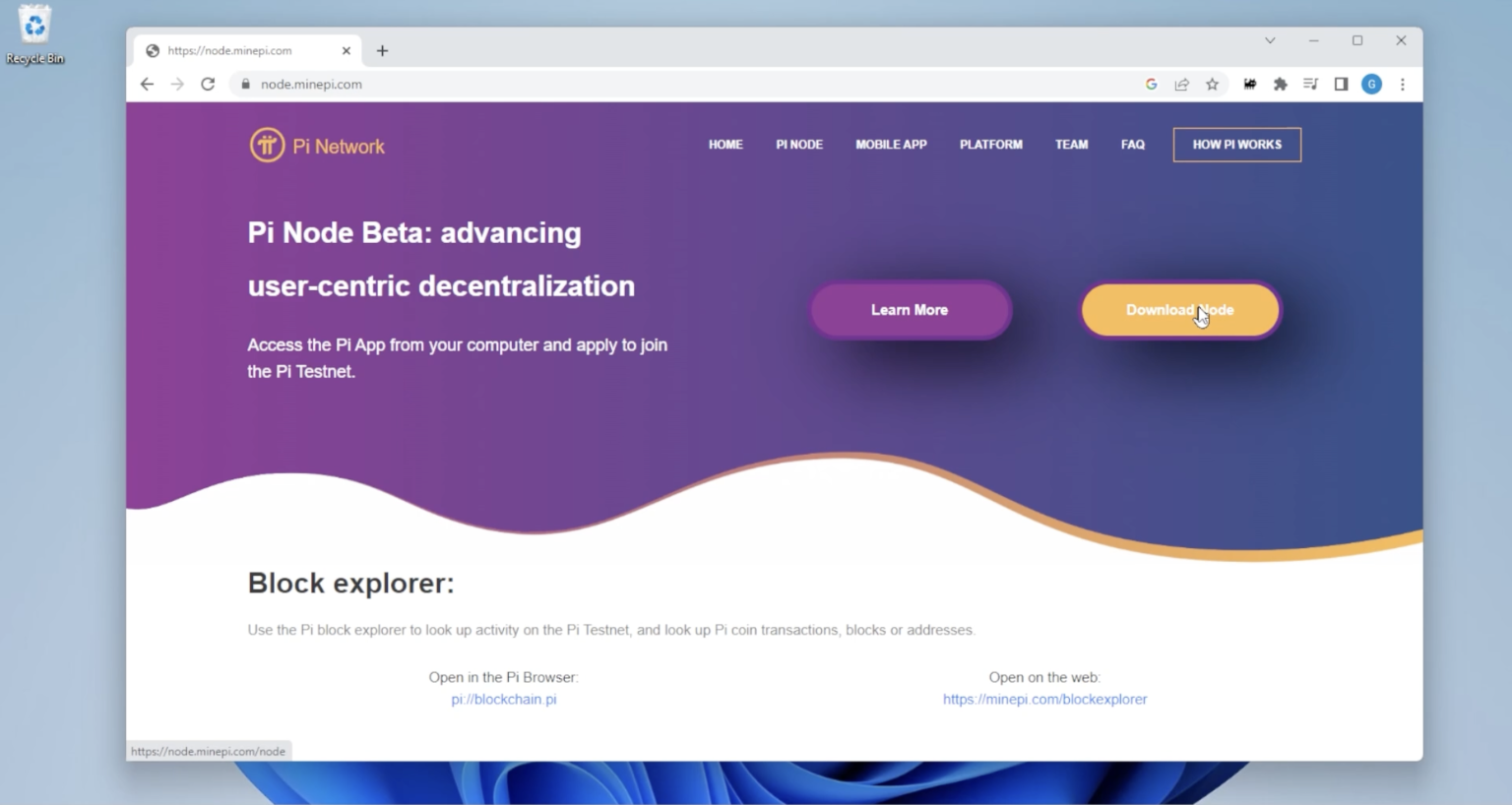
Task: Click the Google search icon in the toolbar
Action: pos(1151,84)
